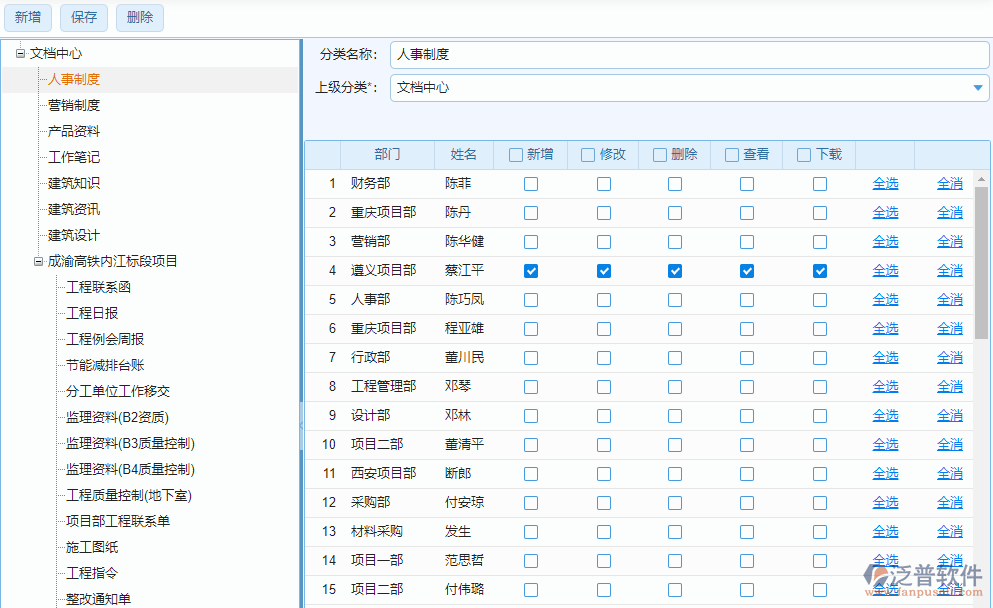
Task: Select 营销制度 in the category tree
Action: click(74, 105)
